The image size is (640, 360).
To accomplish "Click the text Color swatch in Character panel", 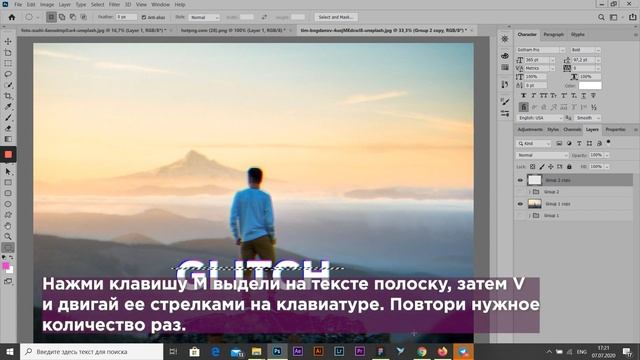I will coord(590,86).
